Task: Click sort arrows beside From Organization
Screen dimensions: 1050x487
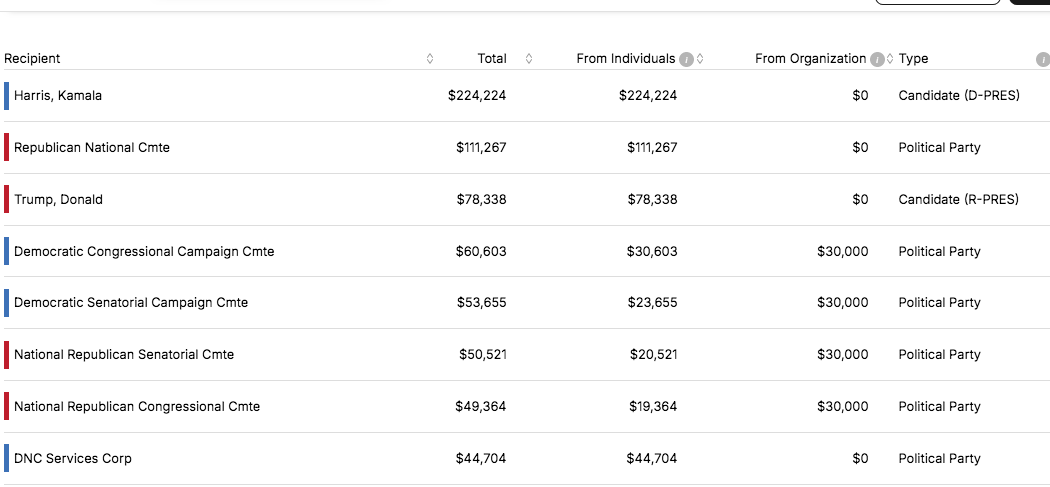Action: 890,59
